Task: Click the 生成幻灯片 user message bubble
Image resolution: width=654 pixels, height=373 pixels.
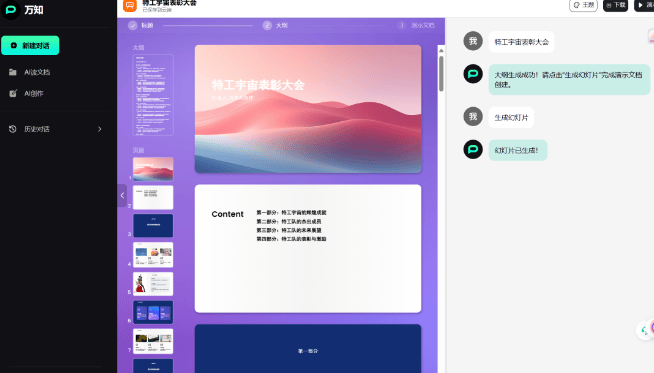Action: click(511, 118)
